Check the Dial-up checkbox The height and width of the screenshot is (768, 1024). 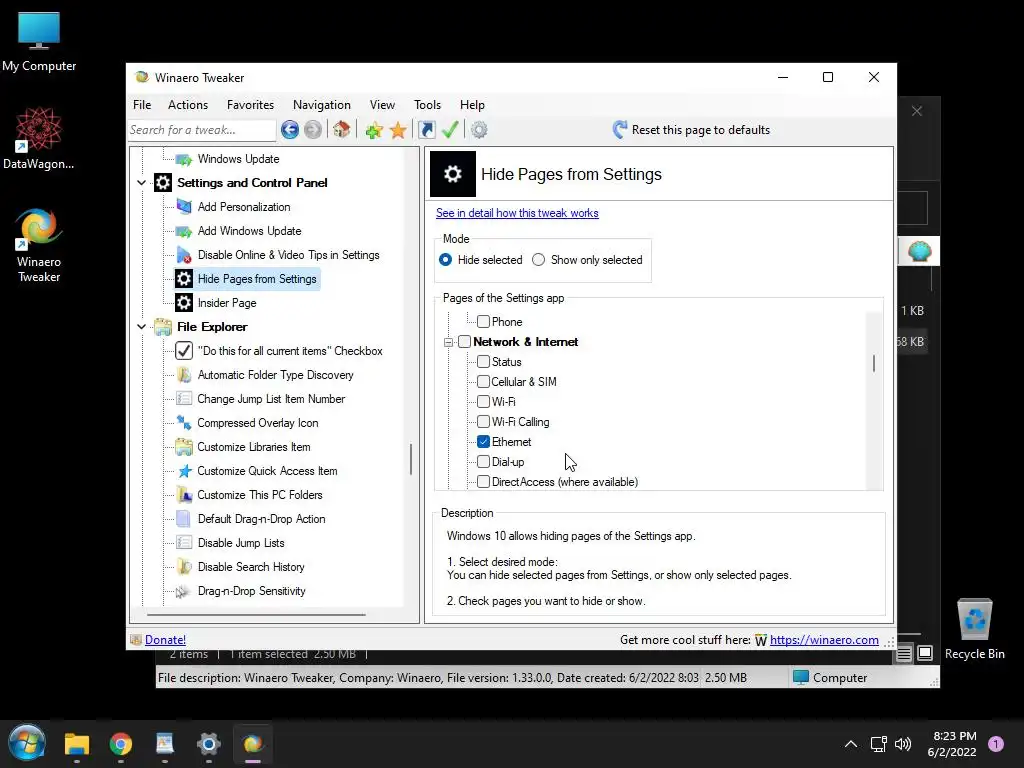coord(483,462)
